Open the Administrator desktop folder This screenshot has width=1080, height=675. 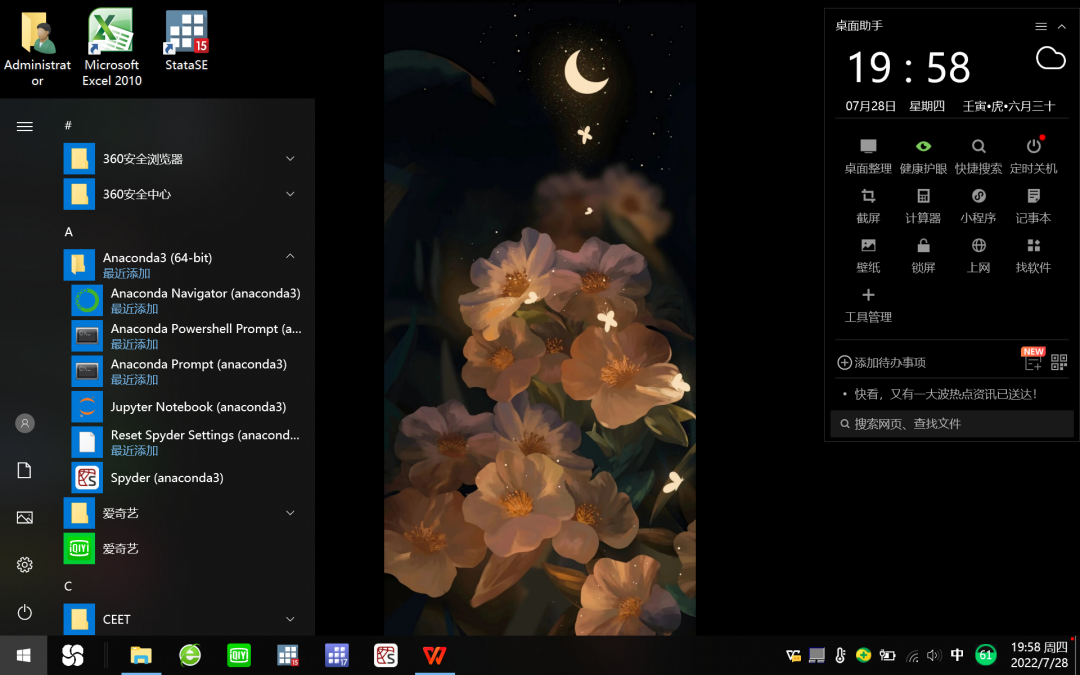tap(37, 47)
